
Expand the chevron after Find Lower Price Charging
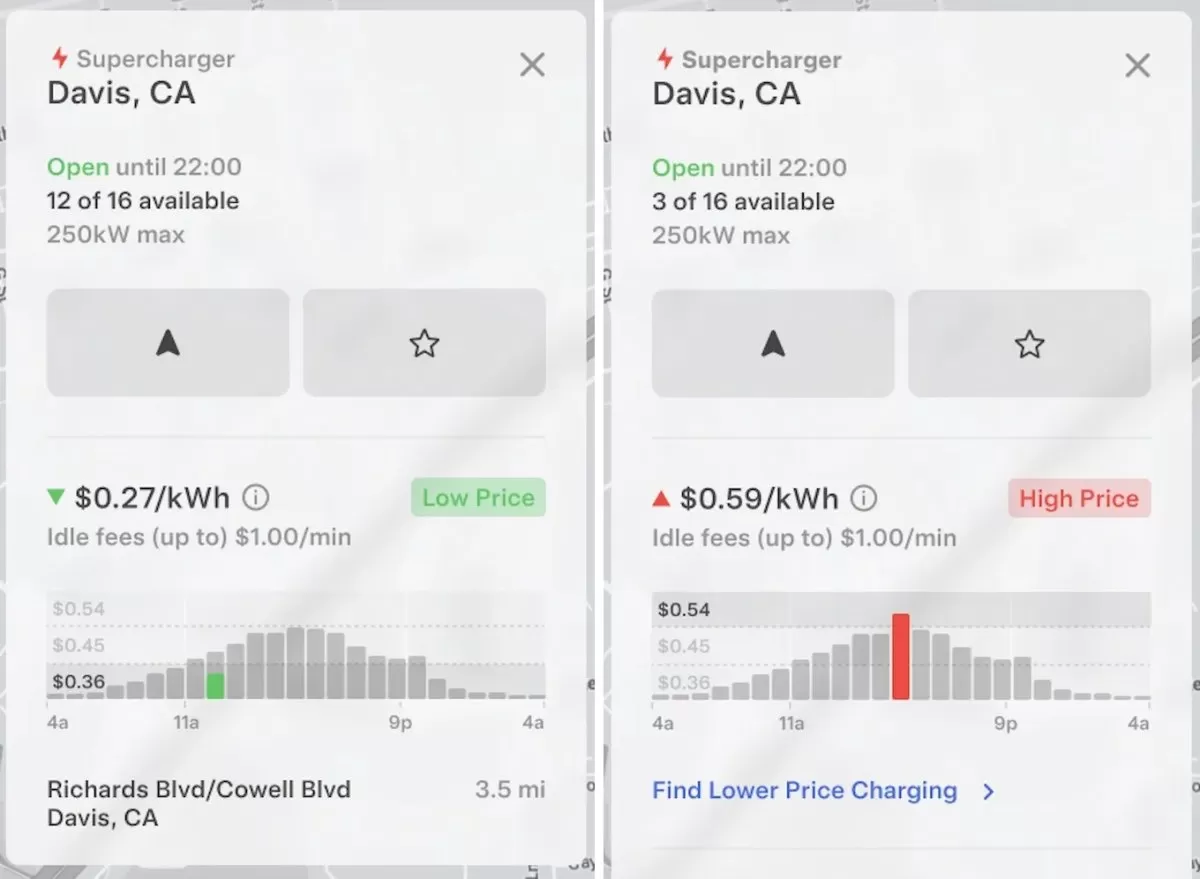click(988, 792)
